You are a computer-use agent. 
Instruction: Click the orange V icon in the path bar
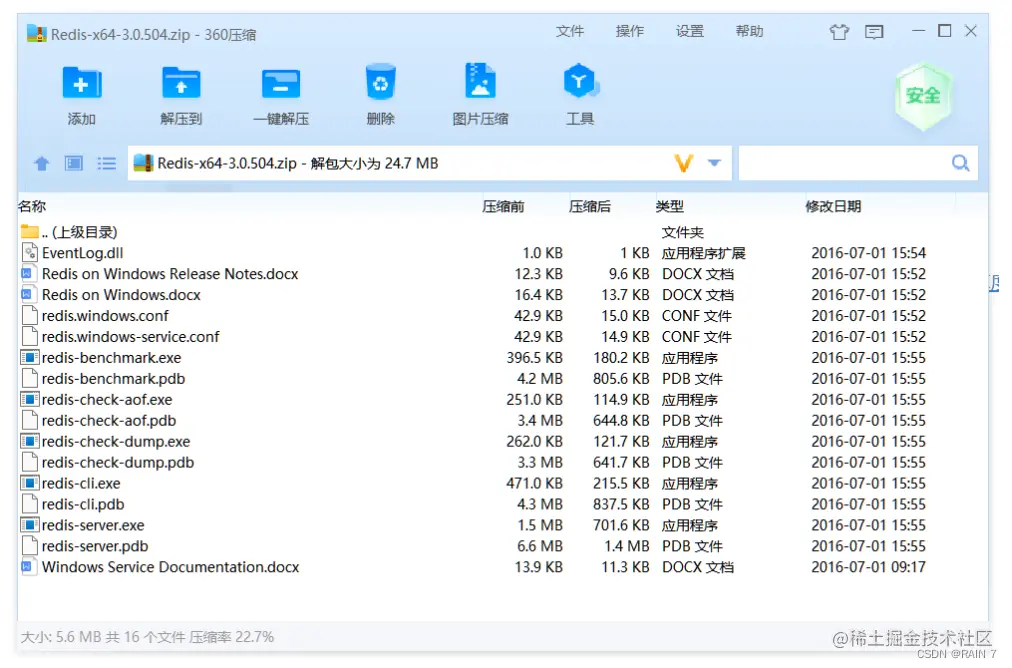point(683,163)
